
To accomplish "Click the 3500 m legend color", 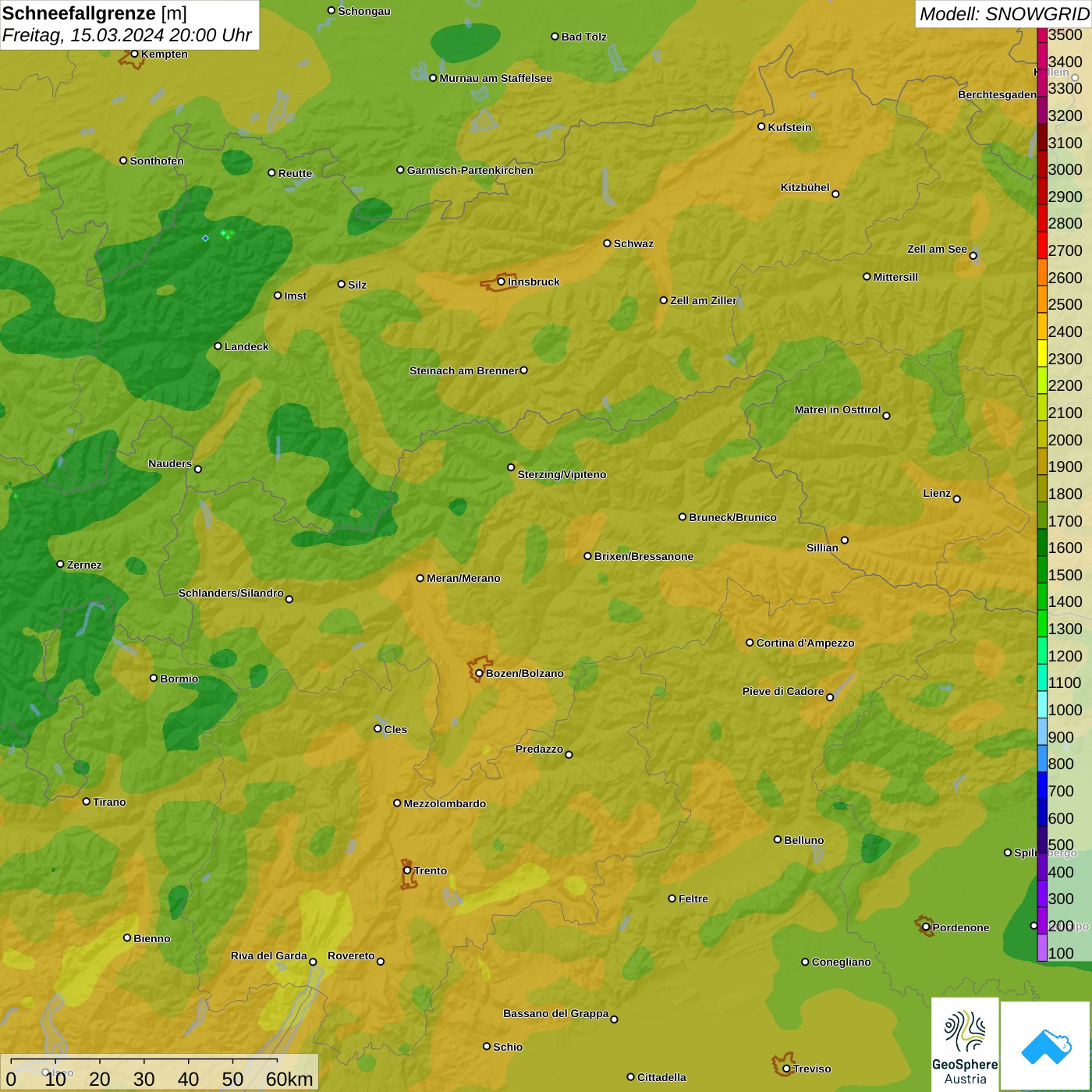I will (1042, 35).
